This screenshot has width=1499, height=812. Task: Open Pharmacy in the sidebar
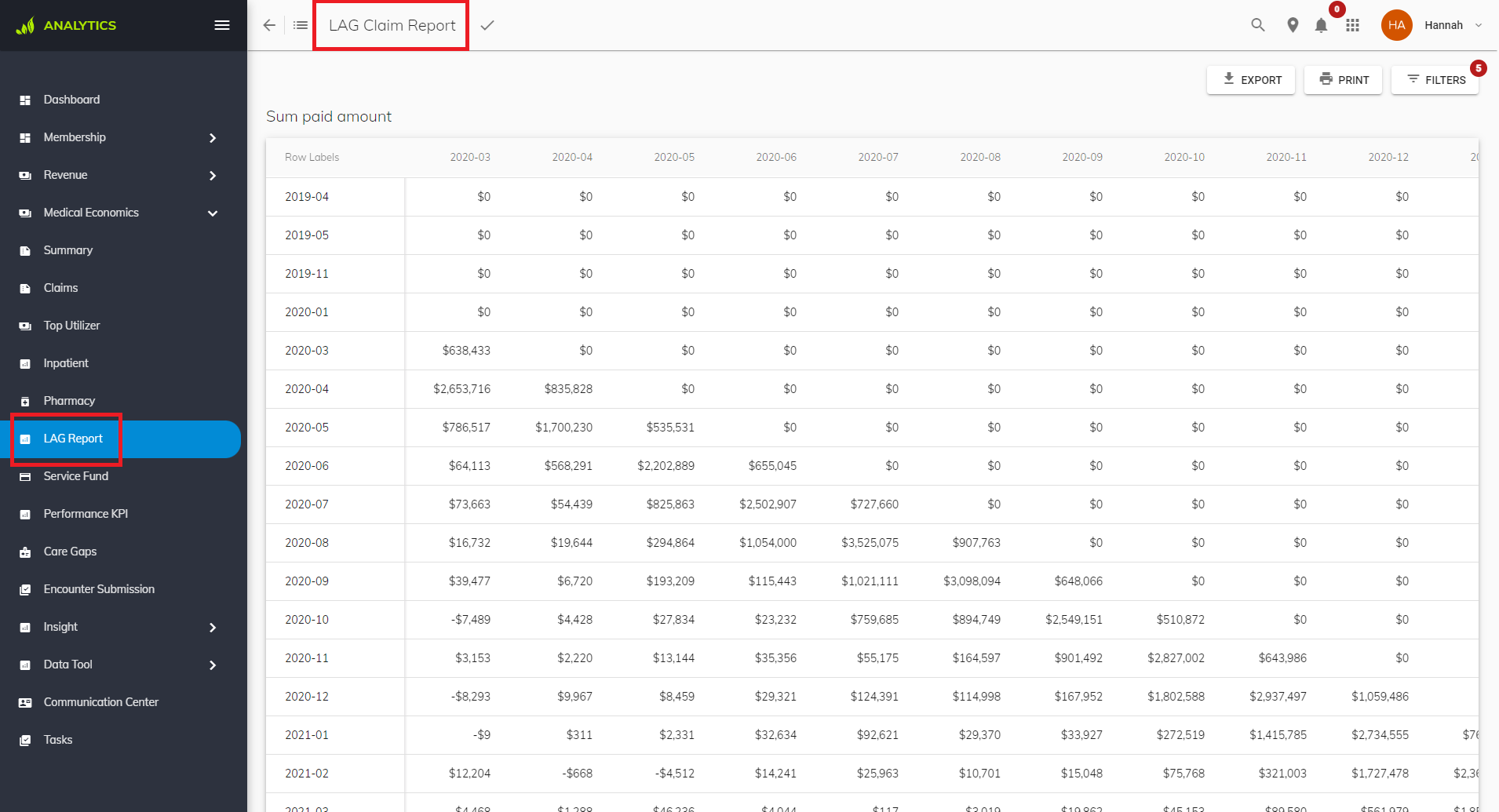pos(69,401)
